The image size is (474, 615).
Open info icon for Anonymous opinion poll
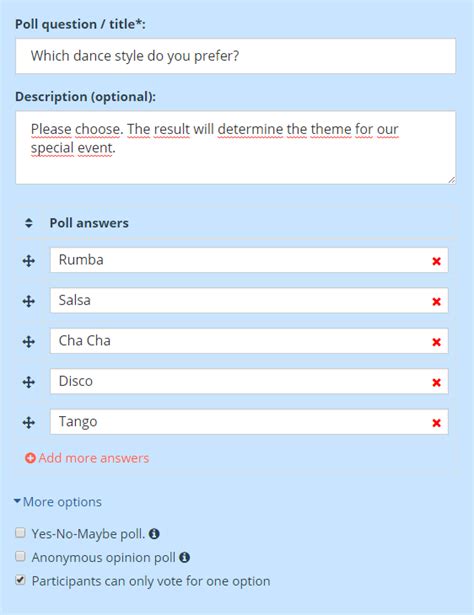coord(185,557)
